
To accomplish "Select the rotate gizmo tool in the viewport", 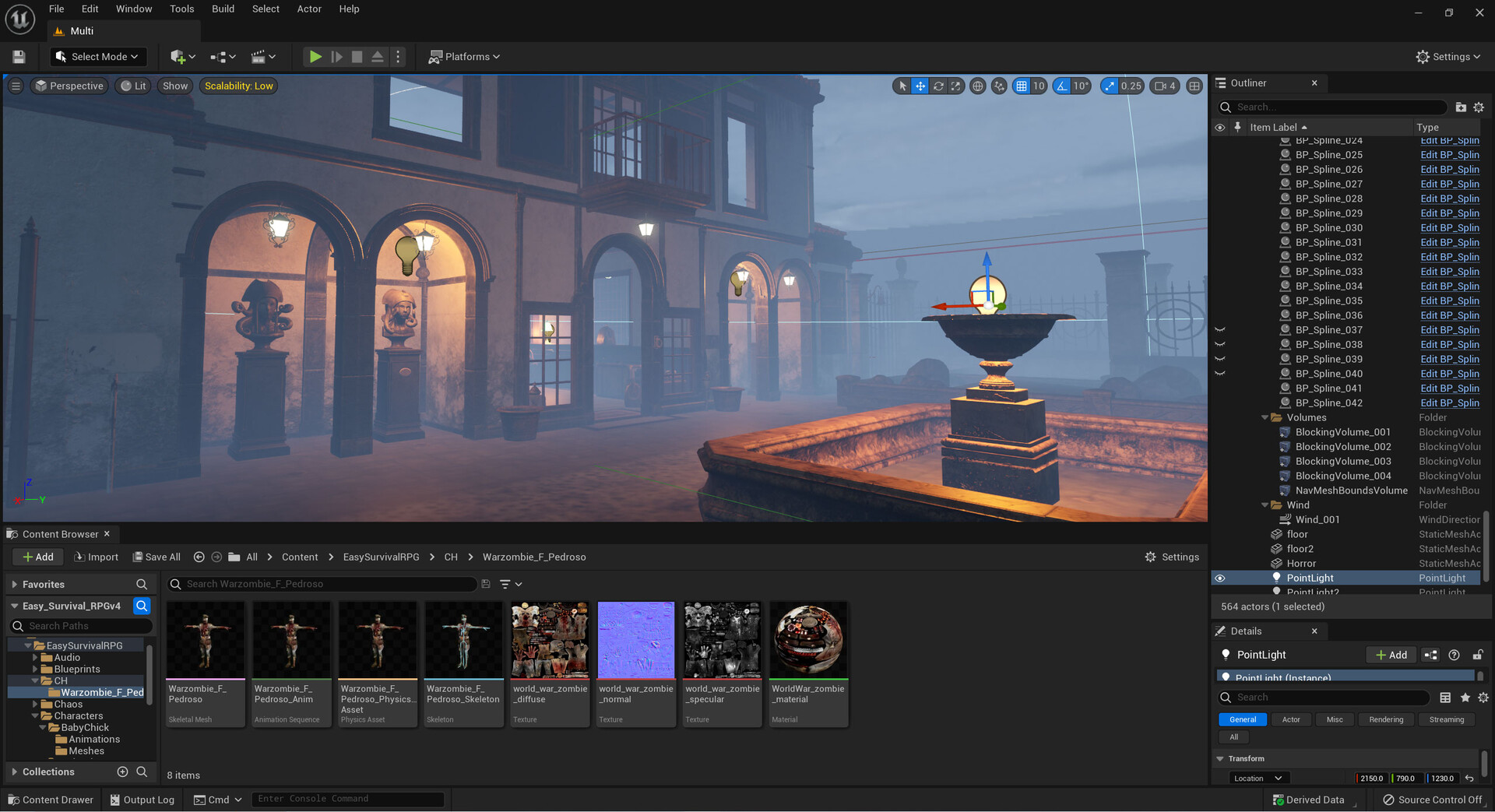I will [938, 86].
